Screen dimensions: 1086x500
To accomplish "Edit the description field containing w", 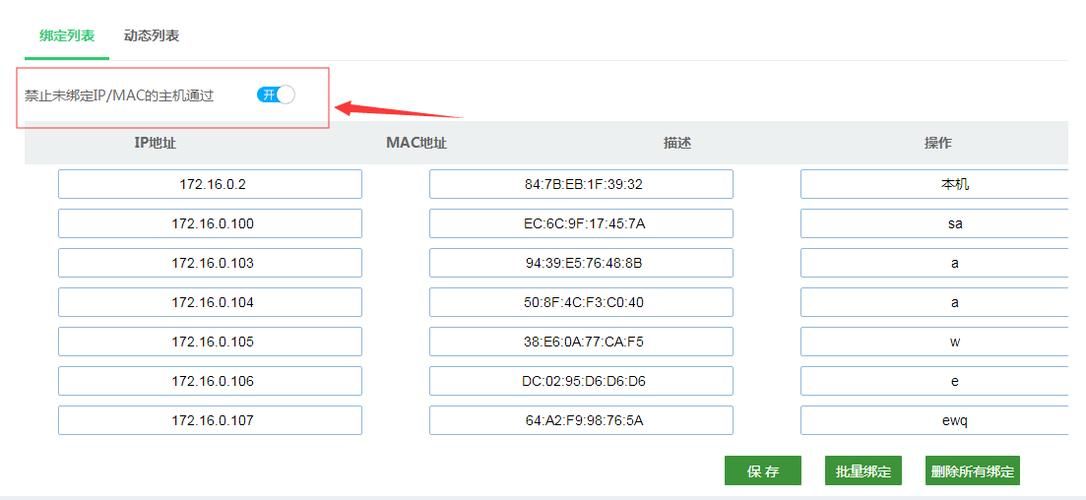I will 934,342.
